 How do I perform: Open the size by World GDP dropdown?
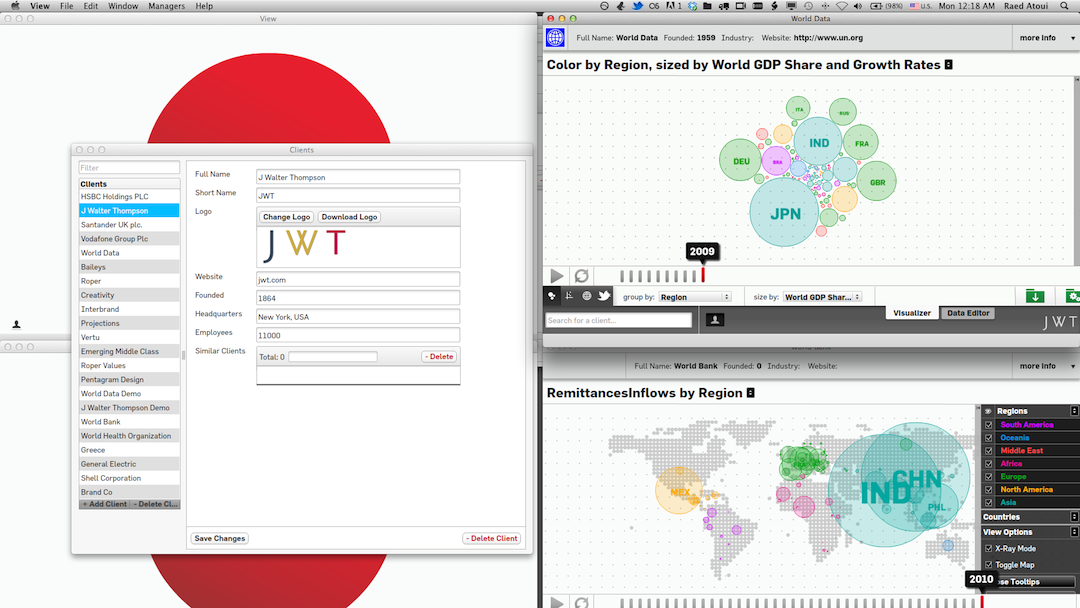click(821, 297)
